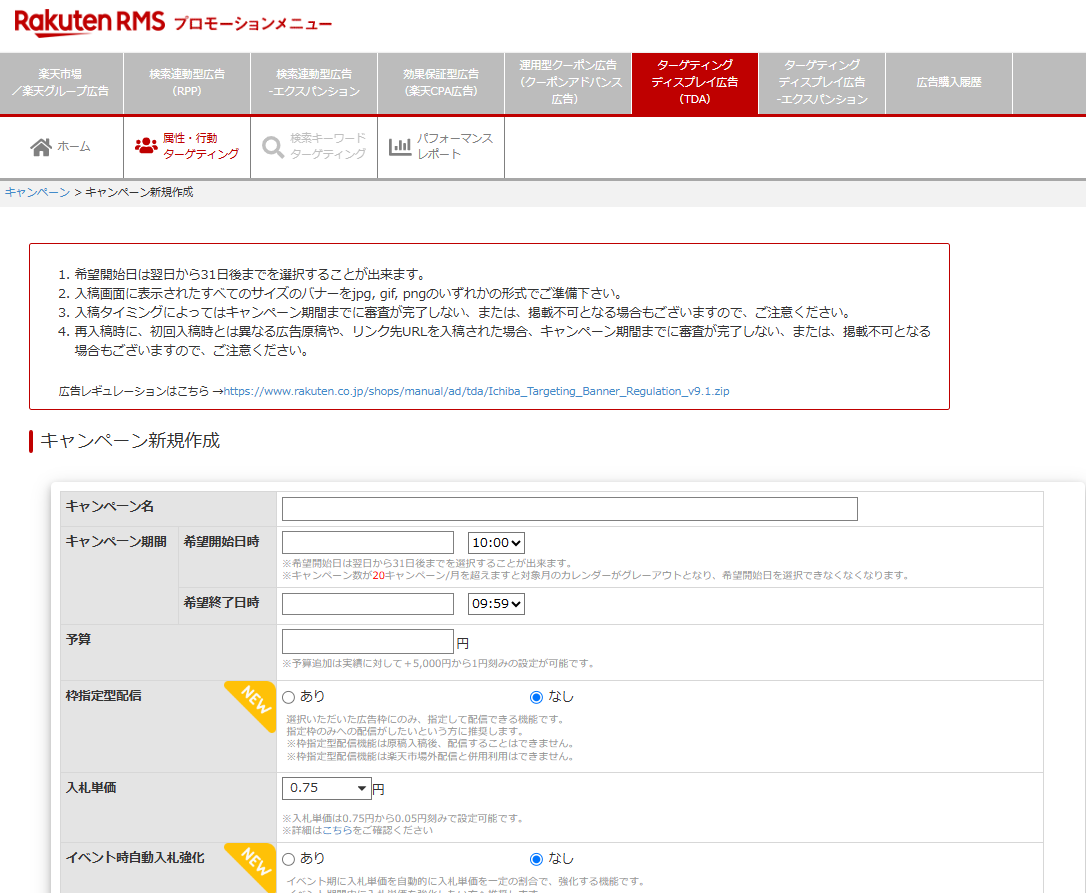Open the 効果保証型広告 (楽天CPA広告) tab
1086x893 pixels.
(x=441, y=83)
